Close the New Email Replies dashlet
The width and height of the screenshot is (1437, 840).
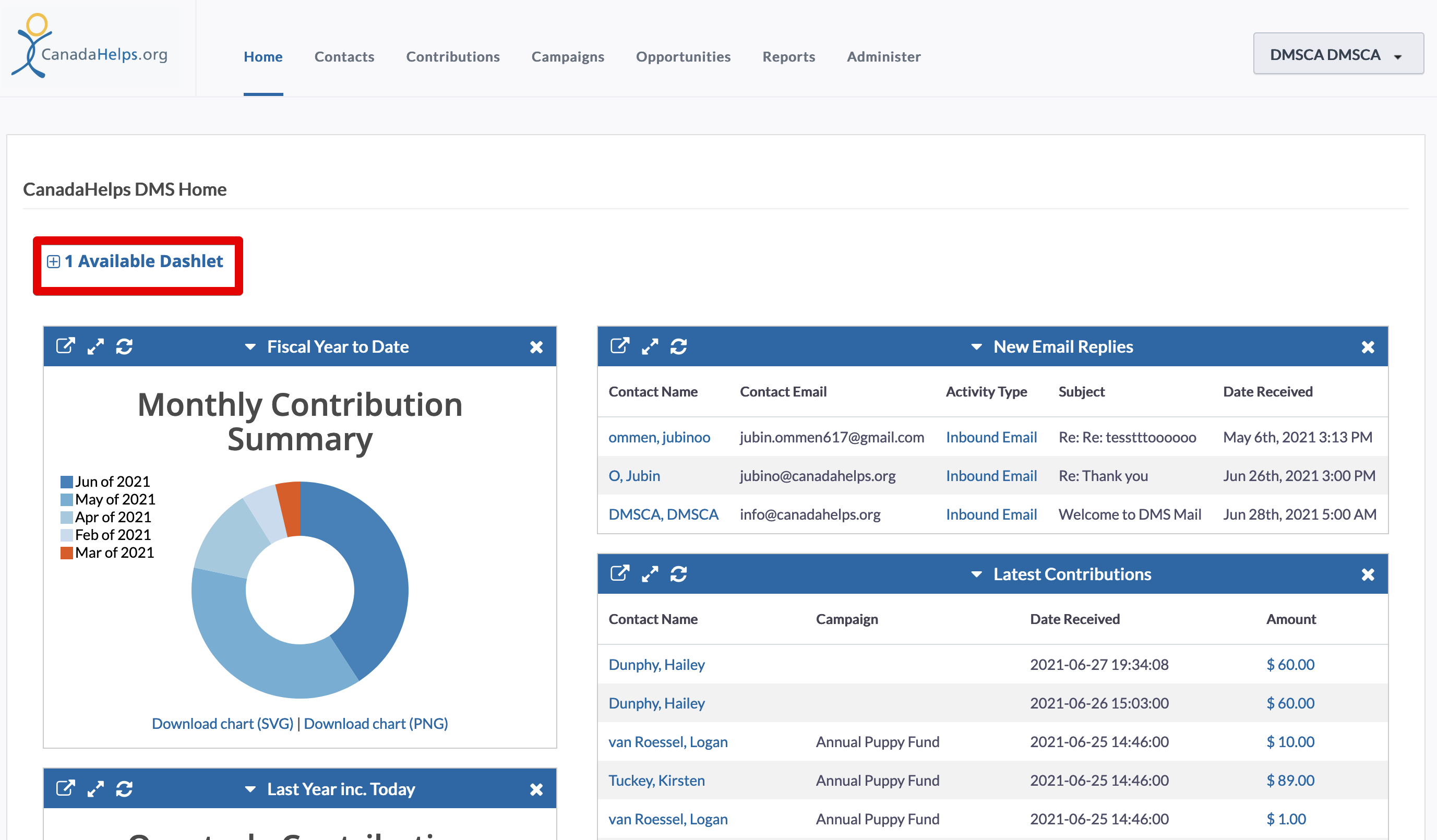pos(1368,347)
